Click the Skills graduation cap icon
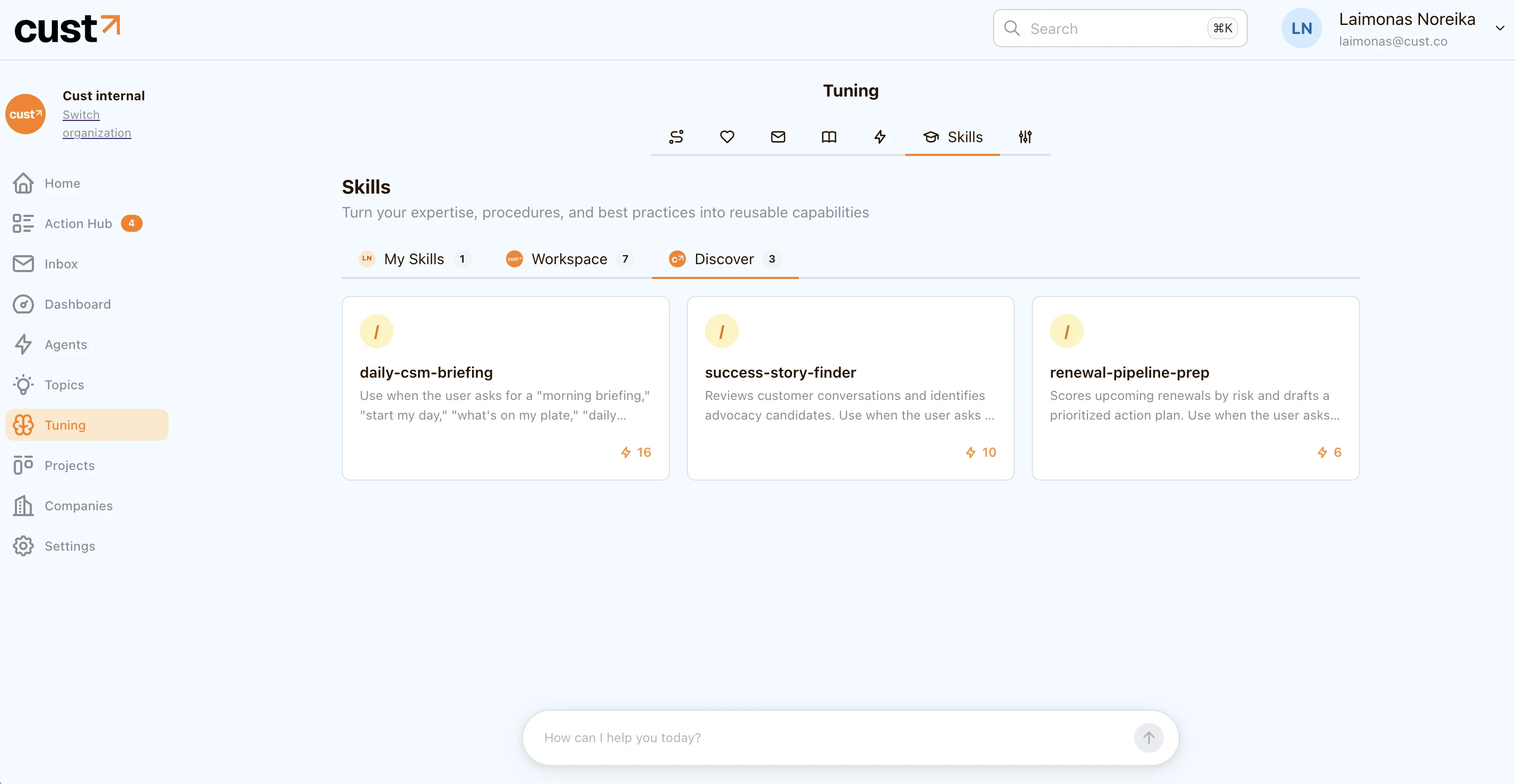Image resolution: width=1515 pixels, height=784 pixels. [x=931, y=137]
